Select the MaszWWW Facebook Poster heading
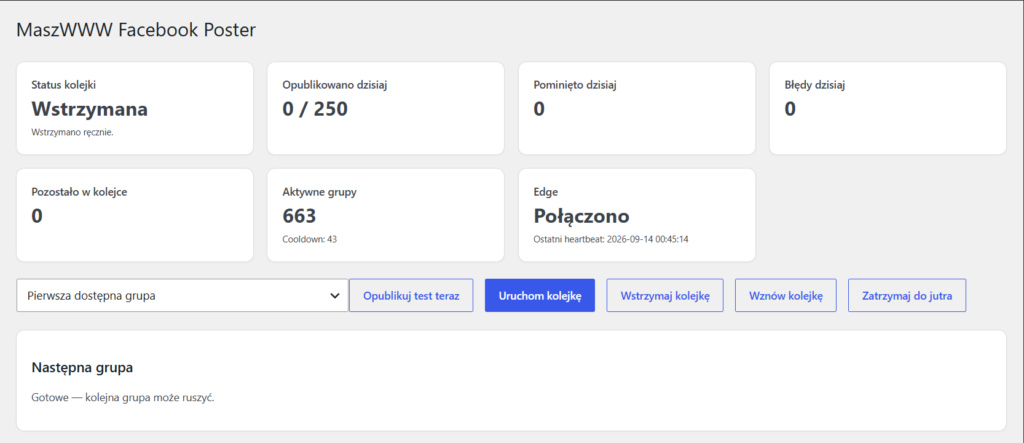 [x=136, y=30]
